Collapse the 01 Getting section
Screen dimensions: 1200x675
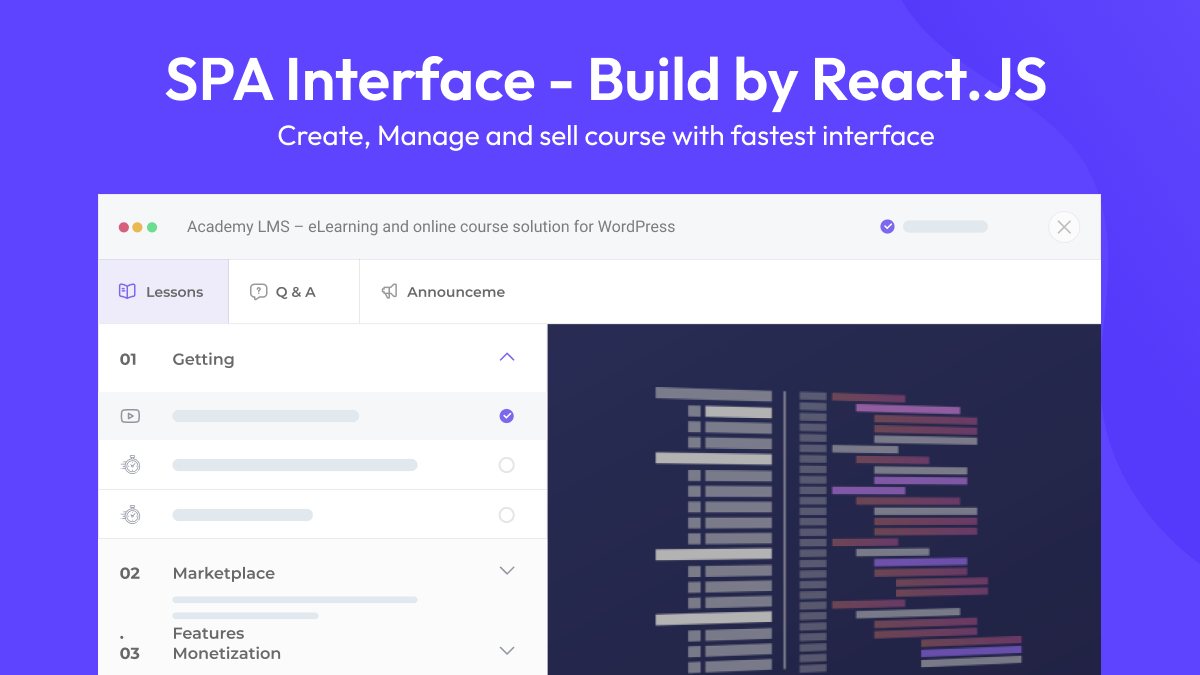pyautogui.click(x=507, y=357)
